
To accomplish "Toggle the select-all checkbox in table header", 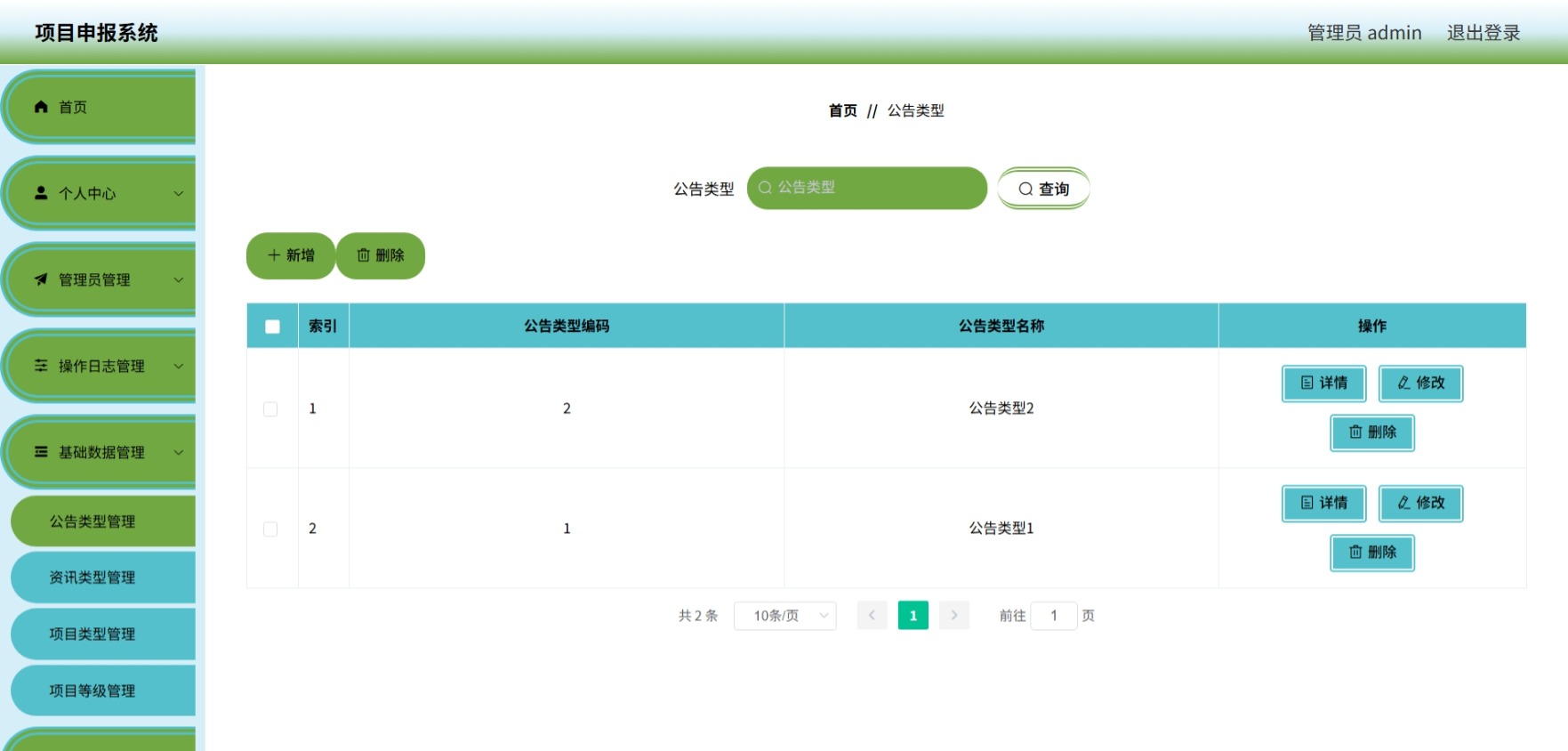I will tap(272, 327).
